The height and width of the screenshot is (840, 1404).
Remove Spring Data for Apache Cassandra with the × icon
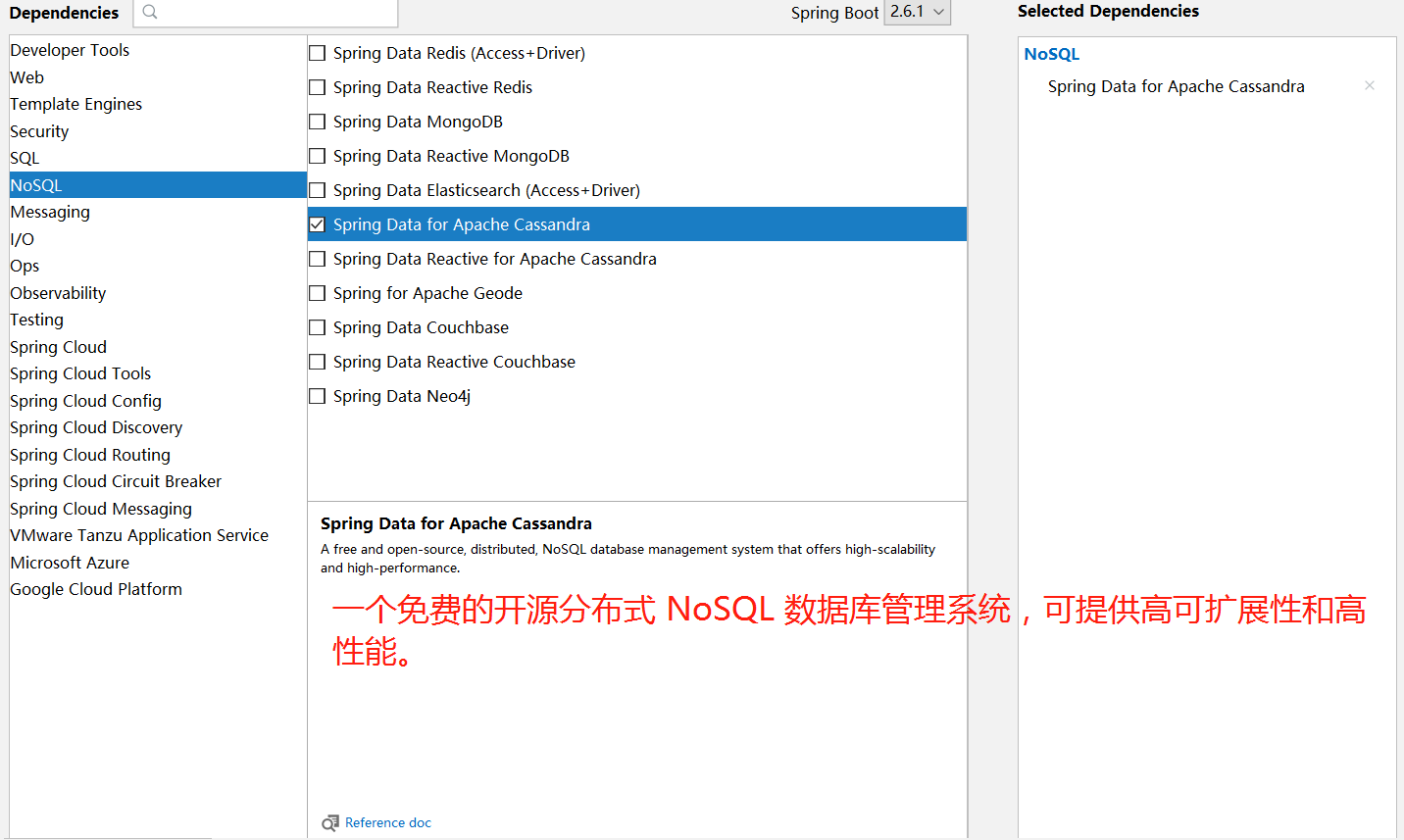pyautogui.click(x=1369, y=85)
